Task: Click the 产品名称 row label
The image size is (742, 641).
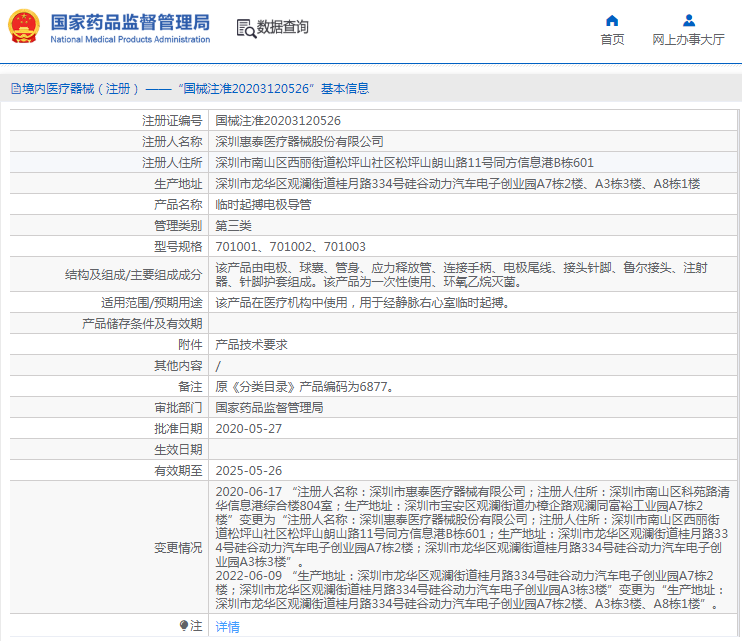Action: point(178,205)
